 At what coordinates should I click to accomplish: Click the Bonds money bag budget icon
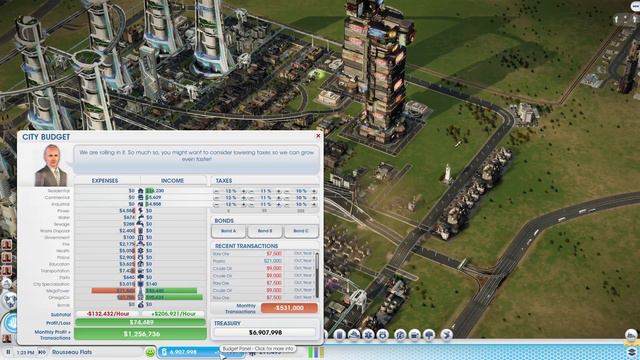(x=140, y=304)
